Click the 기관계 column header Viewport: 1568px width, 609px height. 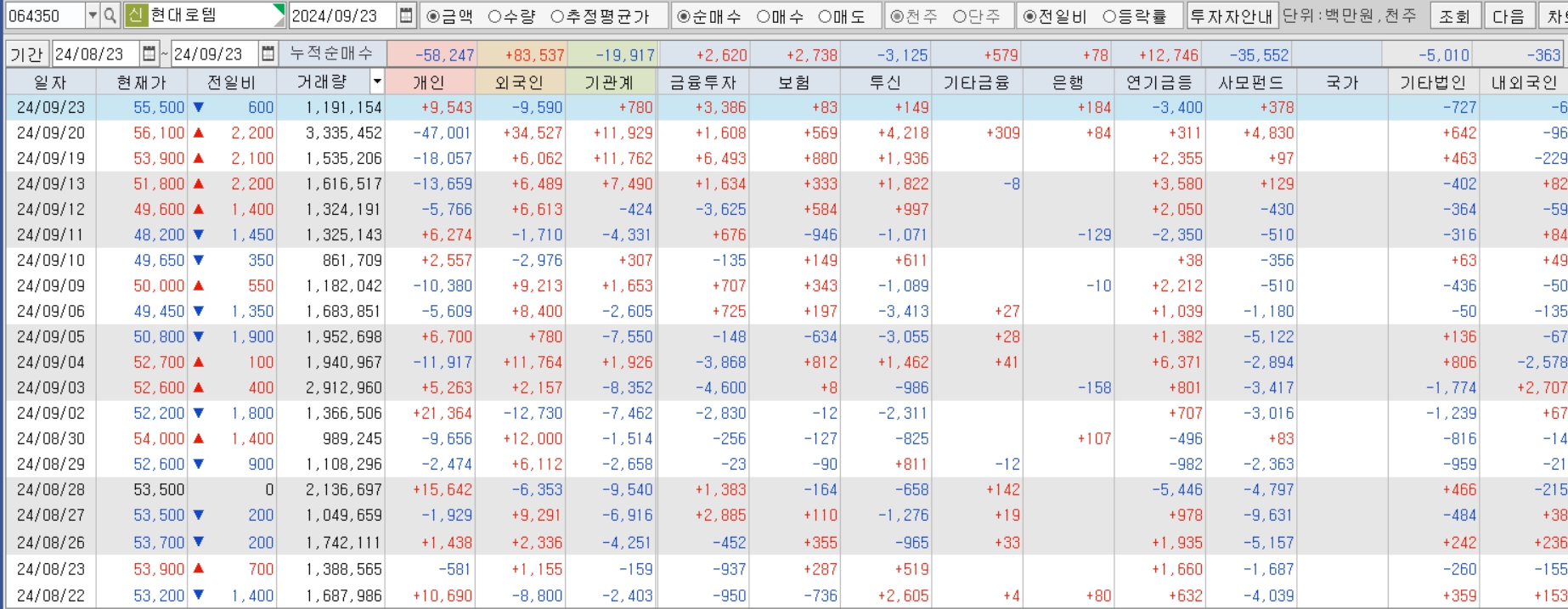click(x=610, y=82)
